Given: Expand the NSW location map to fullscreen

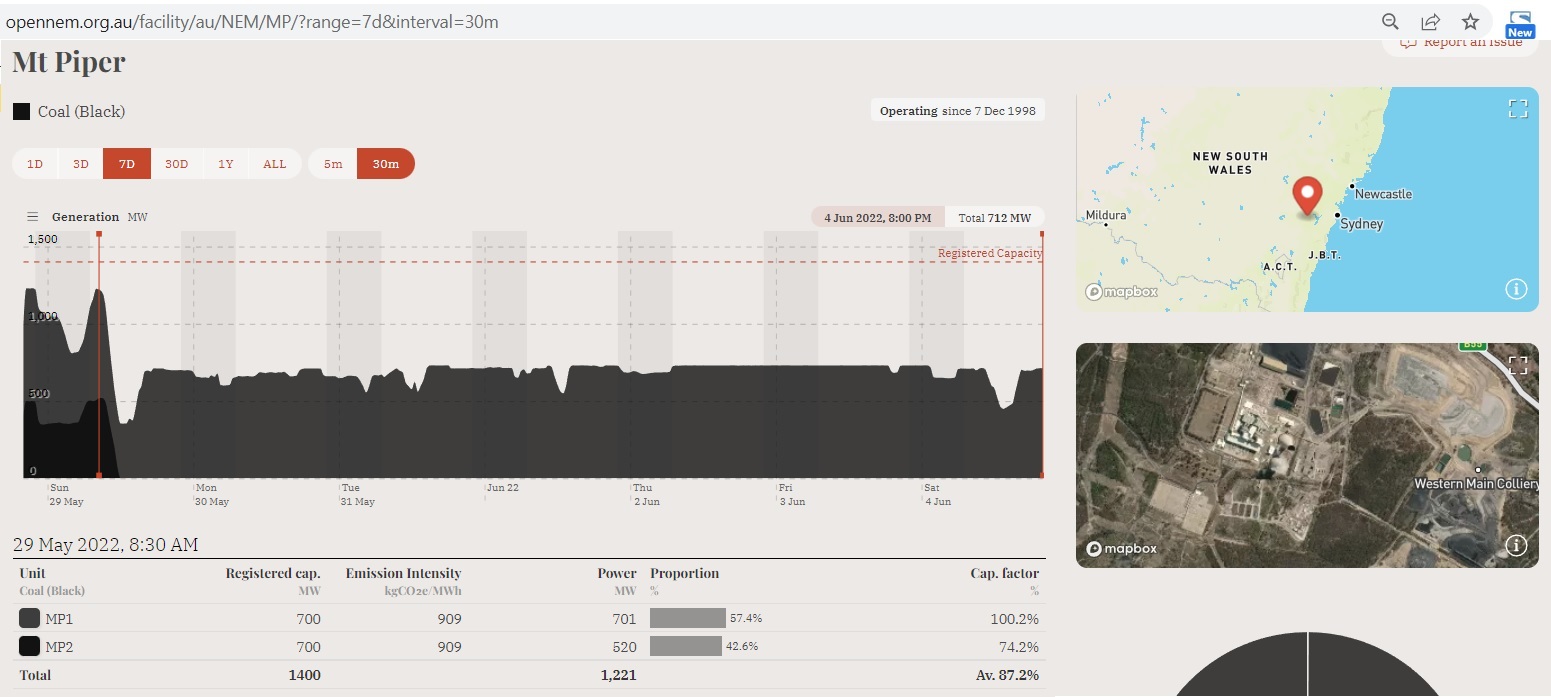Looking at the screenshot, I should click(1518, 109).
